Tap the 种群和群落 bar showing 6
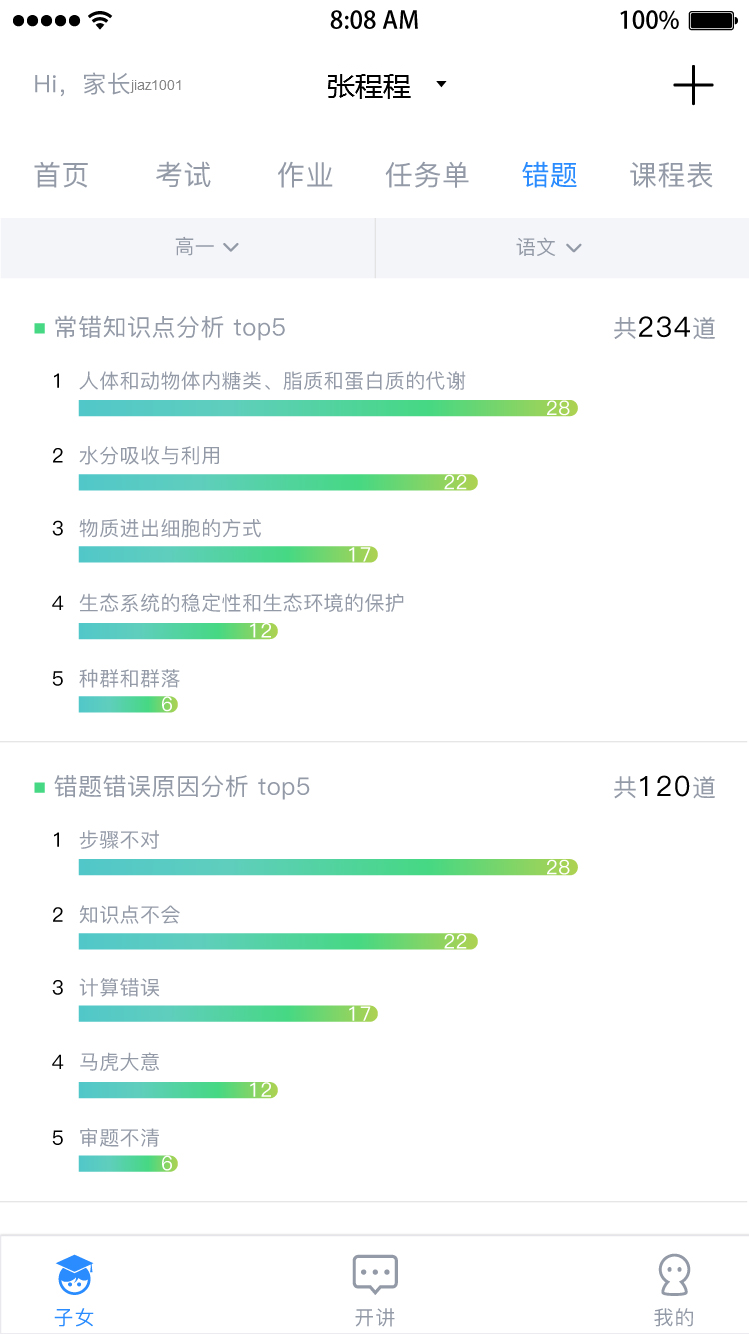 tap(128, 704)
